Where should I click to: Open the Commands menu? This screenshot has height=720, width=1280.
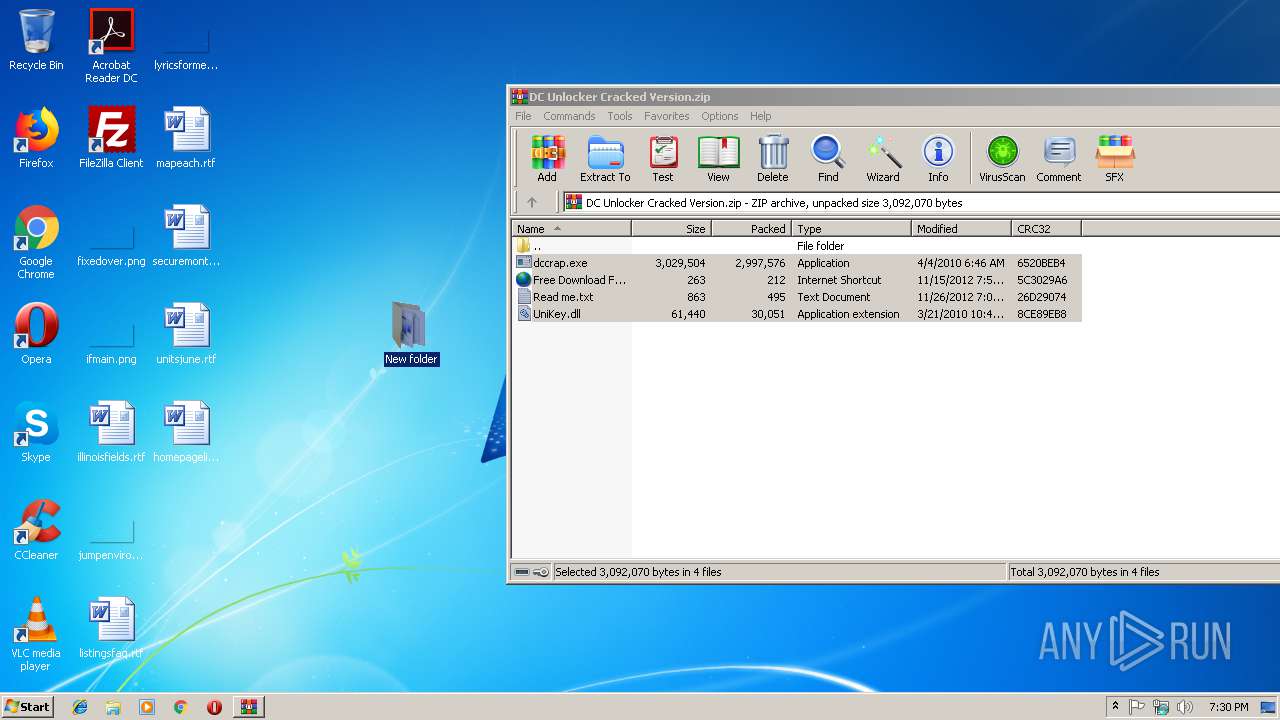569,116
